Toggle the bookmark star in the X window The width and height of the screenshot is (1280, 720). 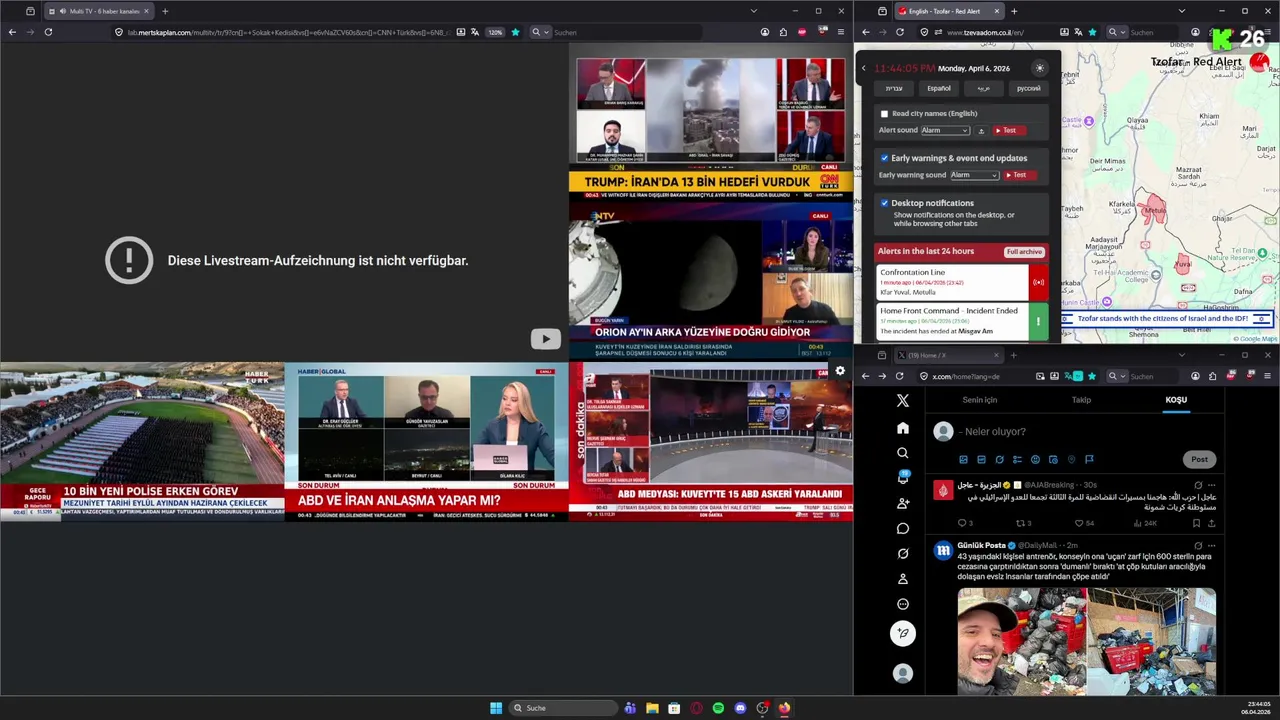tap(1092, 376)
